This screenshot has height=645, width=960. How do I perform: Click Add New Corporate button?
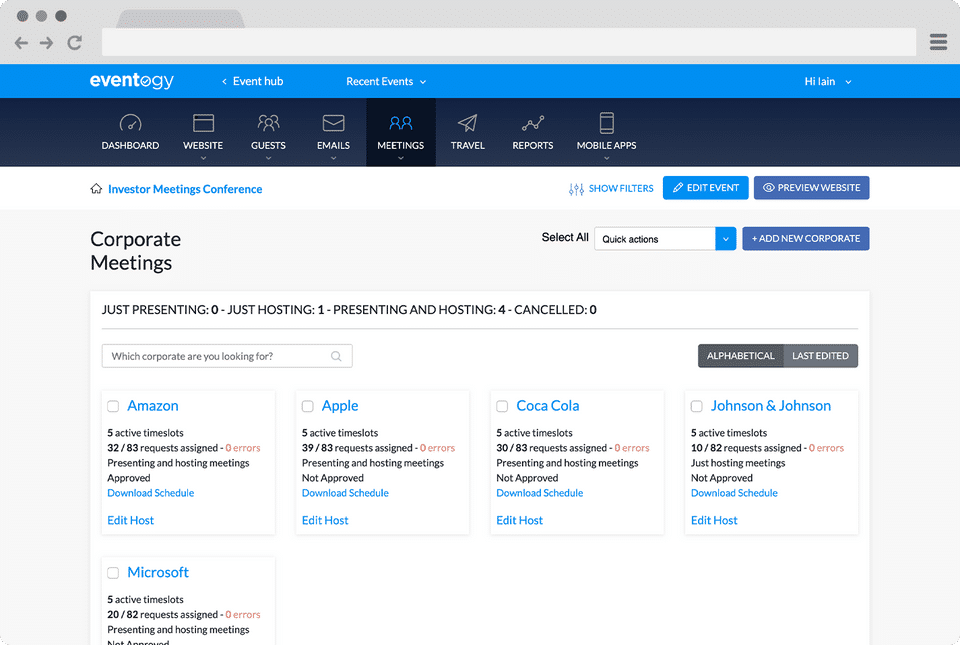pos(806,239)
